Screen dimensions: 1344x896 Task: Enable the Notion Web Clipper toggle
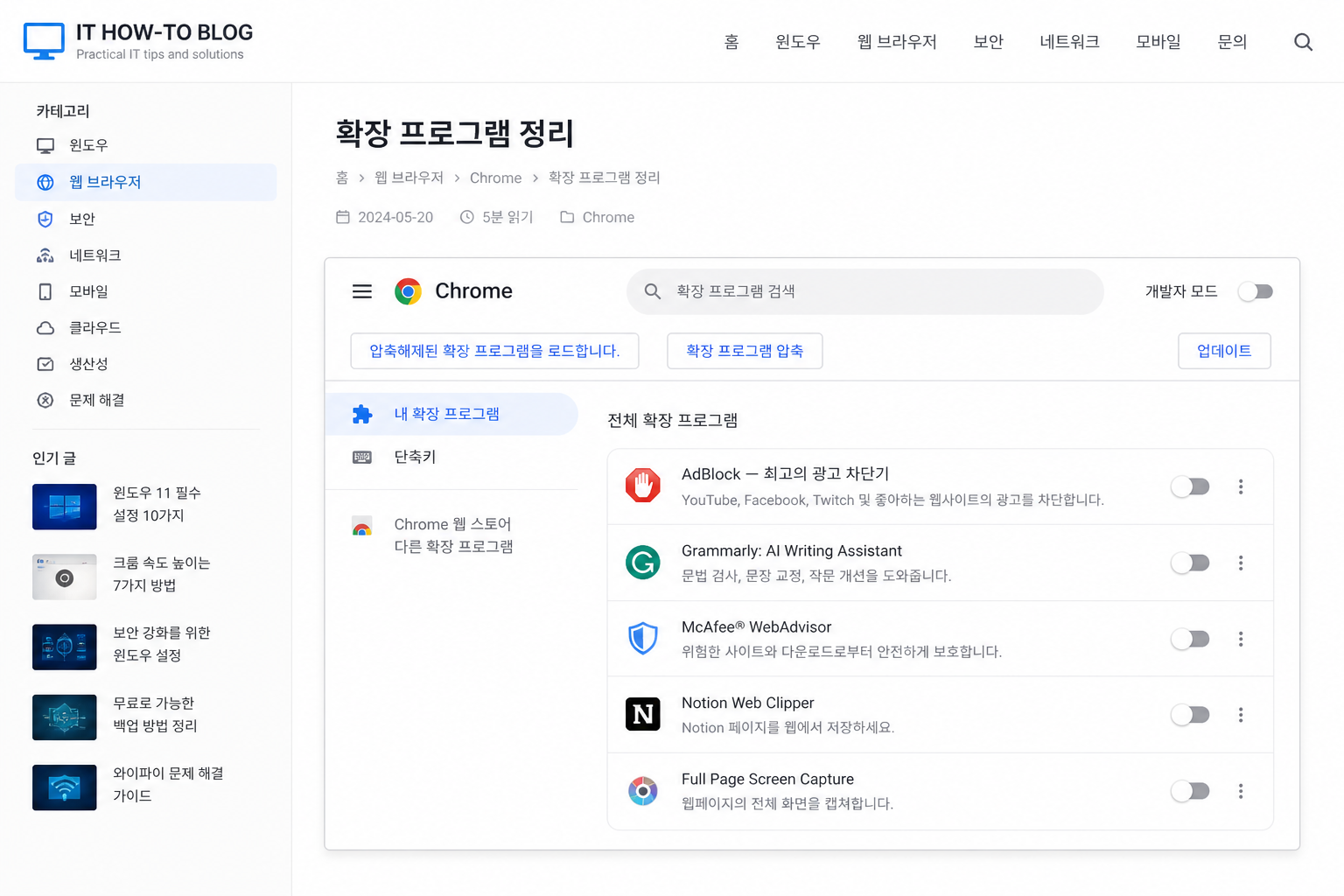pyautogui.click(x=1191, y=715)
